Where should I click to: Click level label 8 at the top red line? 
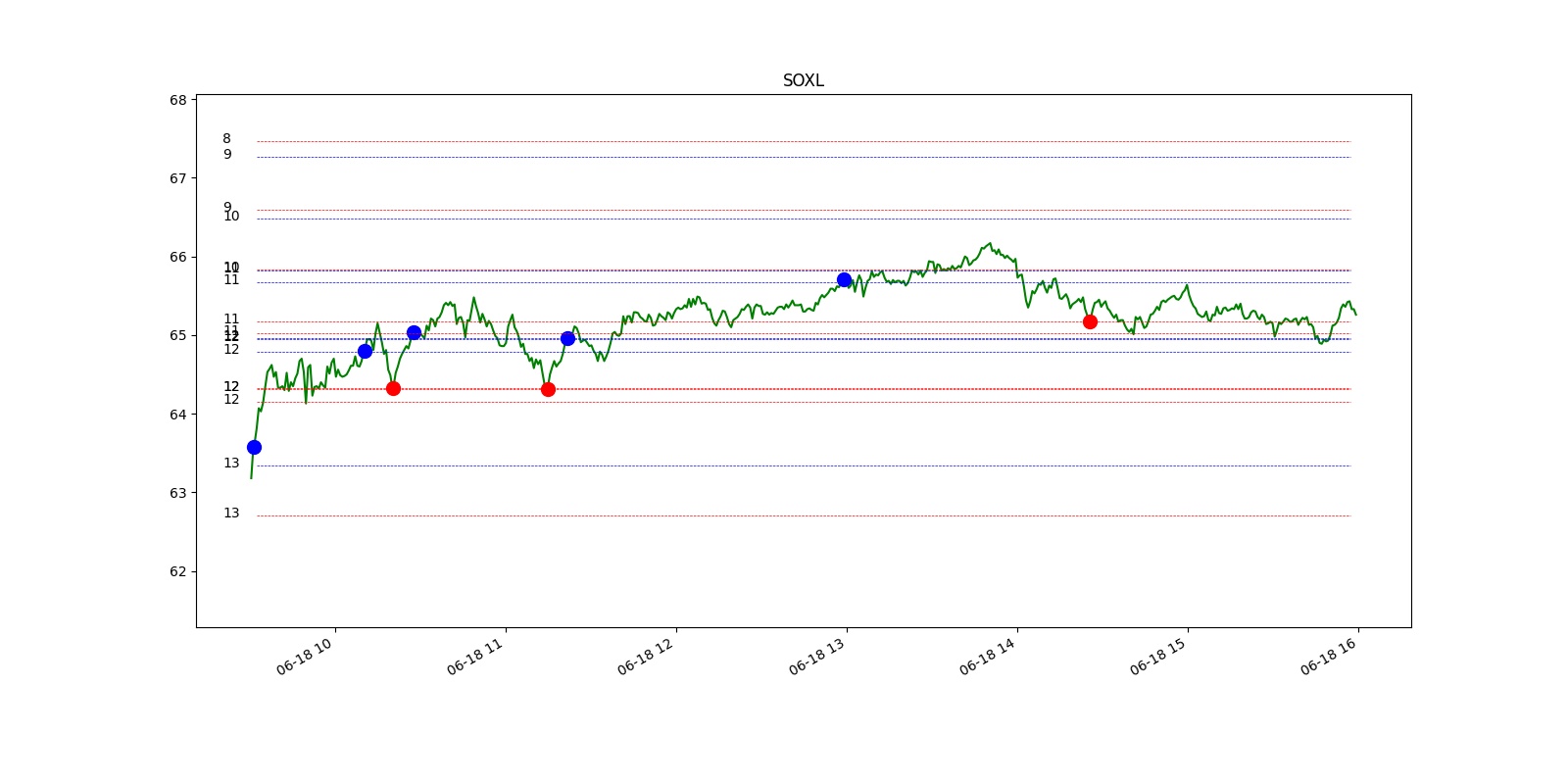click(x=226, y=139)
